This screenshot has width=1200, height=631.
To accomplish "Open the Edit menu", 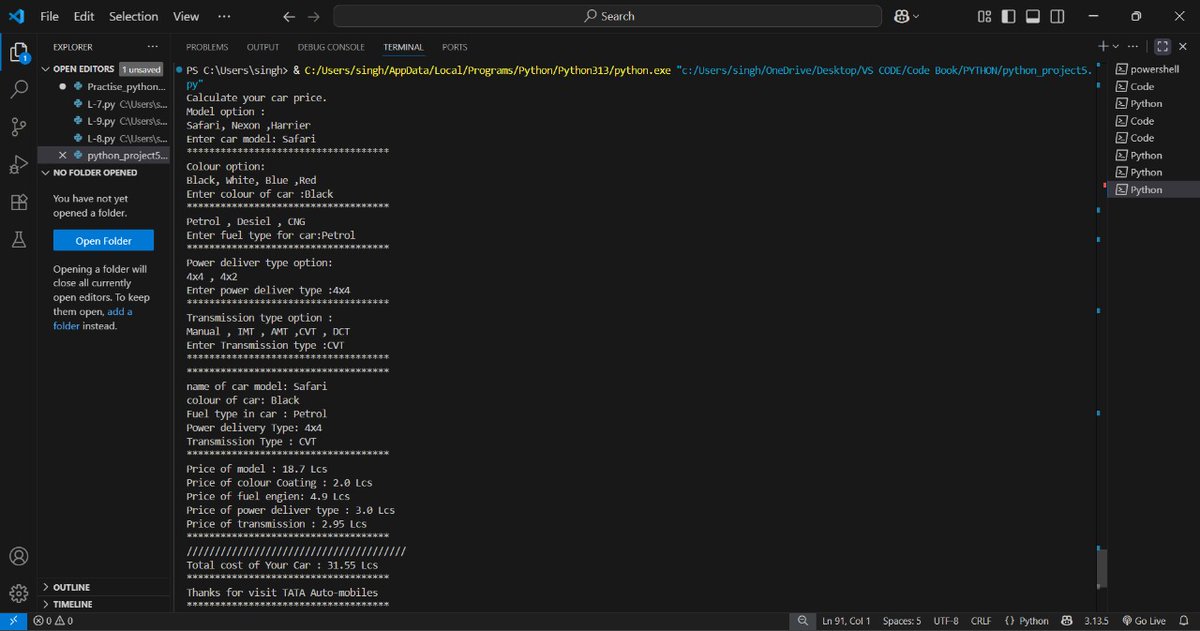I will click(84, 16).
